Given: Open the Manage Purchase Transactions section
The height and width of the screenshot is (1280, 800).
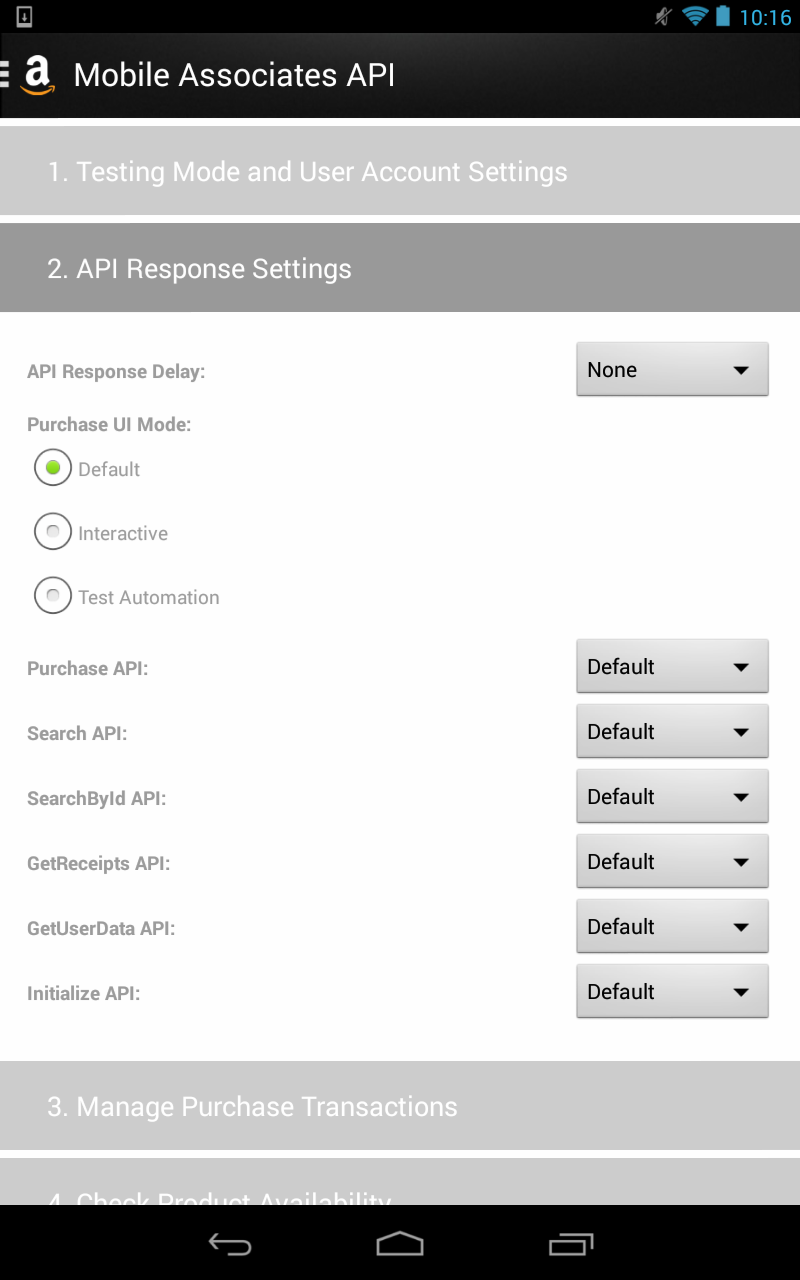Looking at the screenshot, I should click(400, 1106).
